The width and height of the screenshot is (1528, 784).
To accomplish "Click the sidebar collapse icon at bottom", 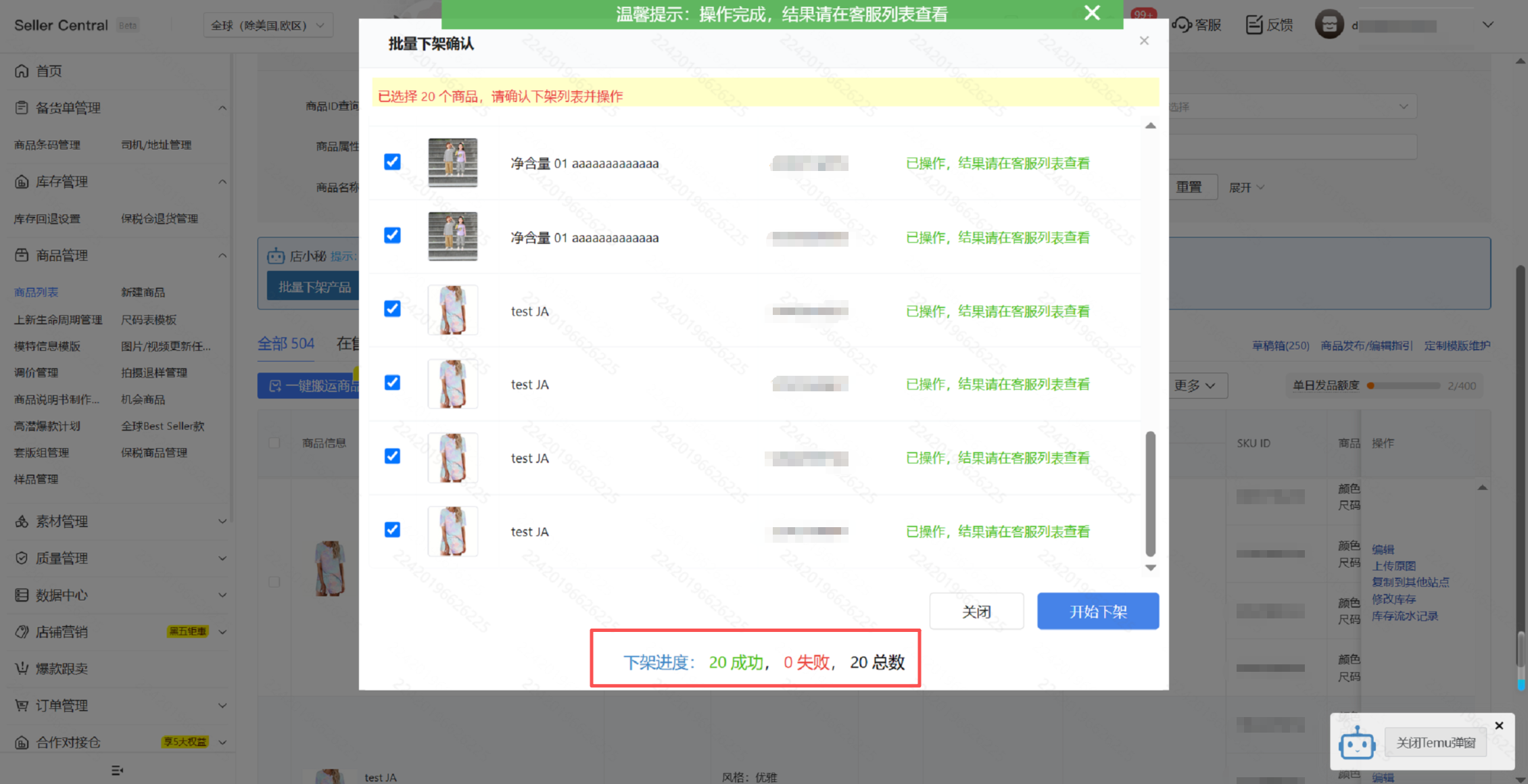I will click(x=117, y=770).
